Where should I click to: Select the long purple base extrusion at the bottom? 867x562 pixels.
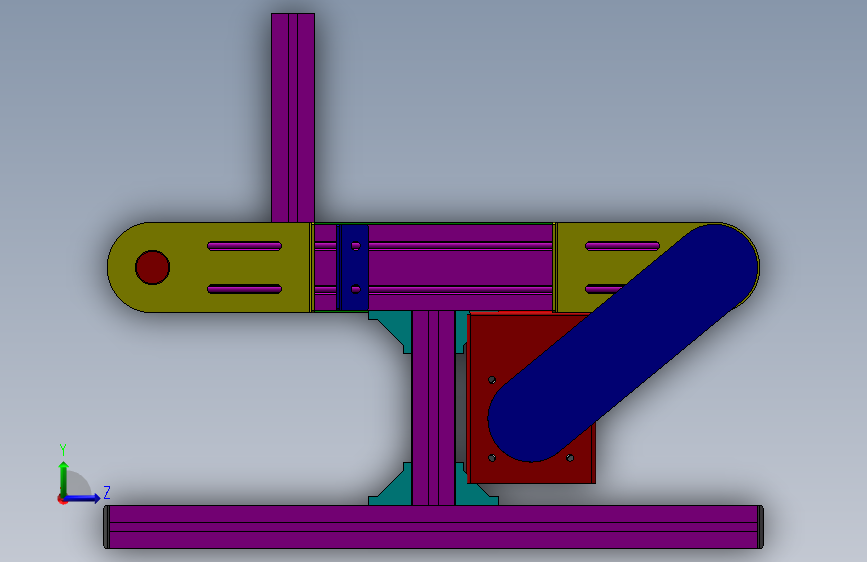pyautogui.click(x=434, y=527)
